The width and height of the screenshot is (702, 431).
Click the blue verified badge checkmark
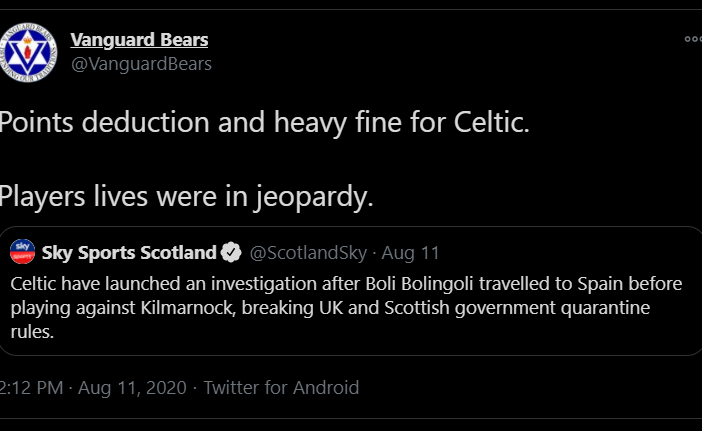(230, 252)
